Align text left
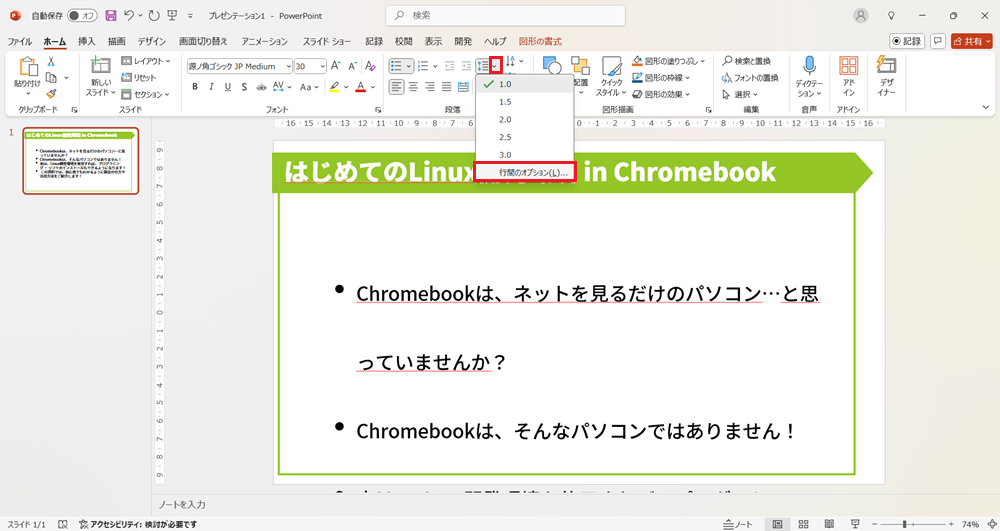 click(x=397, y=87)
